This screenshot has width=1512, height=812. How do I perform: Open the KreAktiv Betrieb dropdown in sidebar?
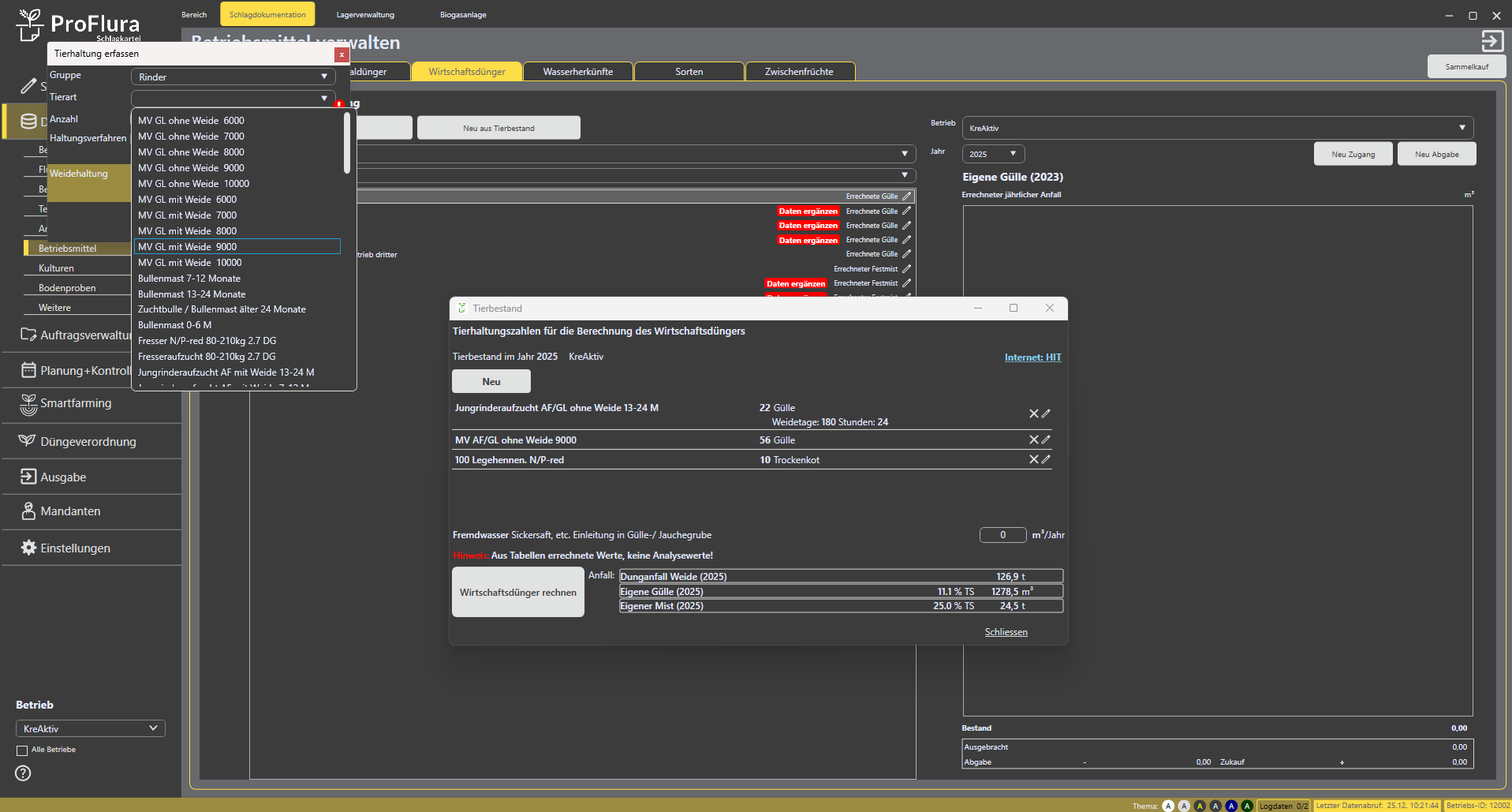click(90, 728)
